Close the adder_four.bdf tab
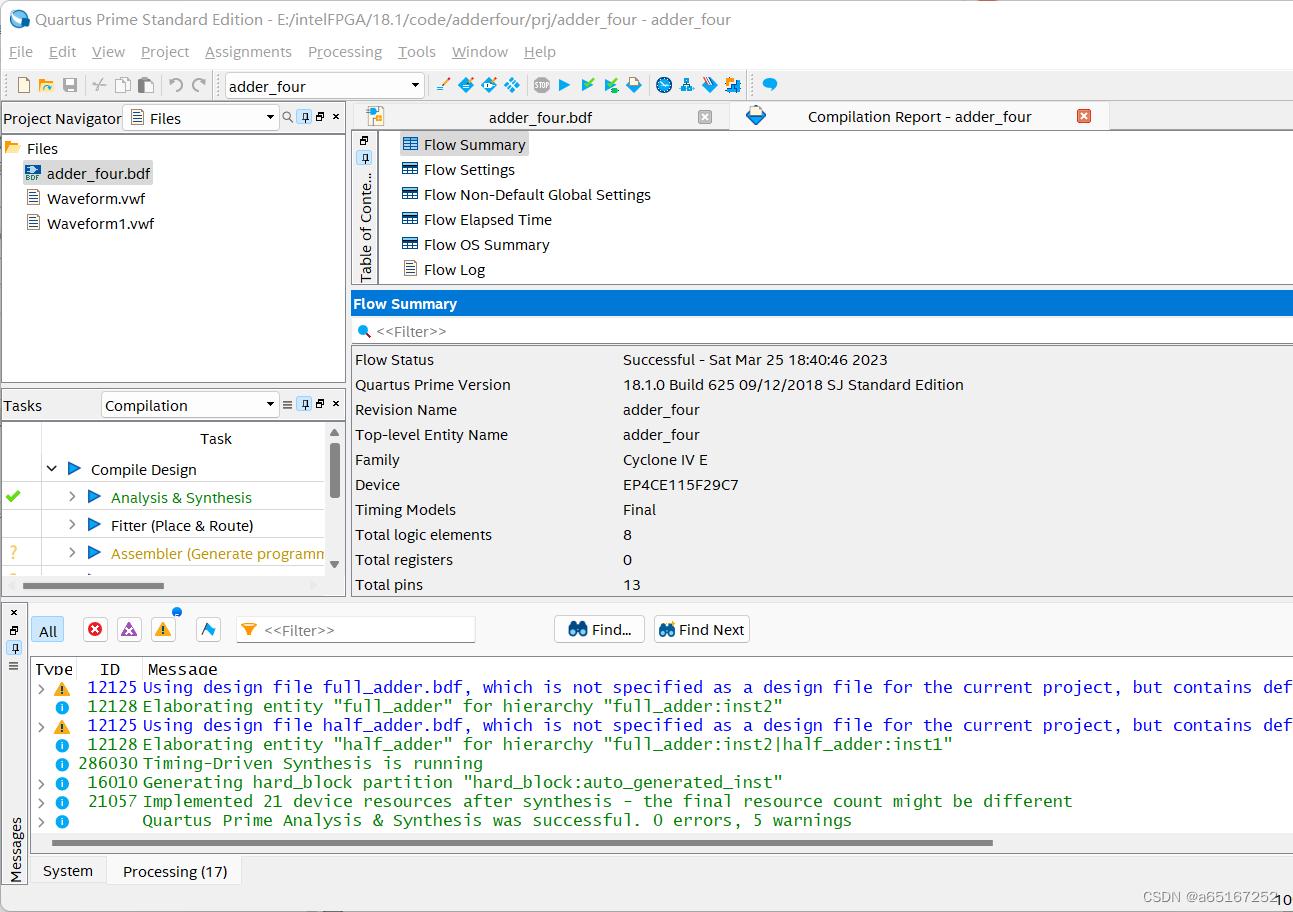Image resolution: width=1293 pixels, height=912 pixels. click(x=704, y=117)
